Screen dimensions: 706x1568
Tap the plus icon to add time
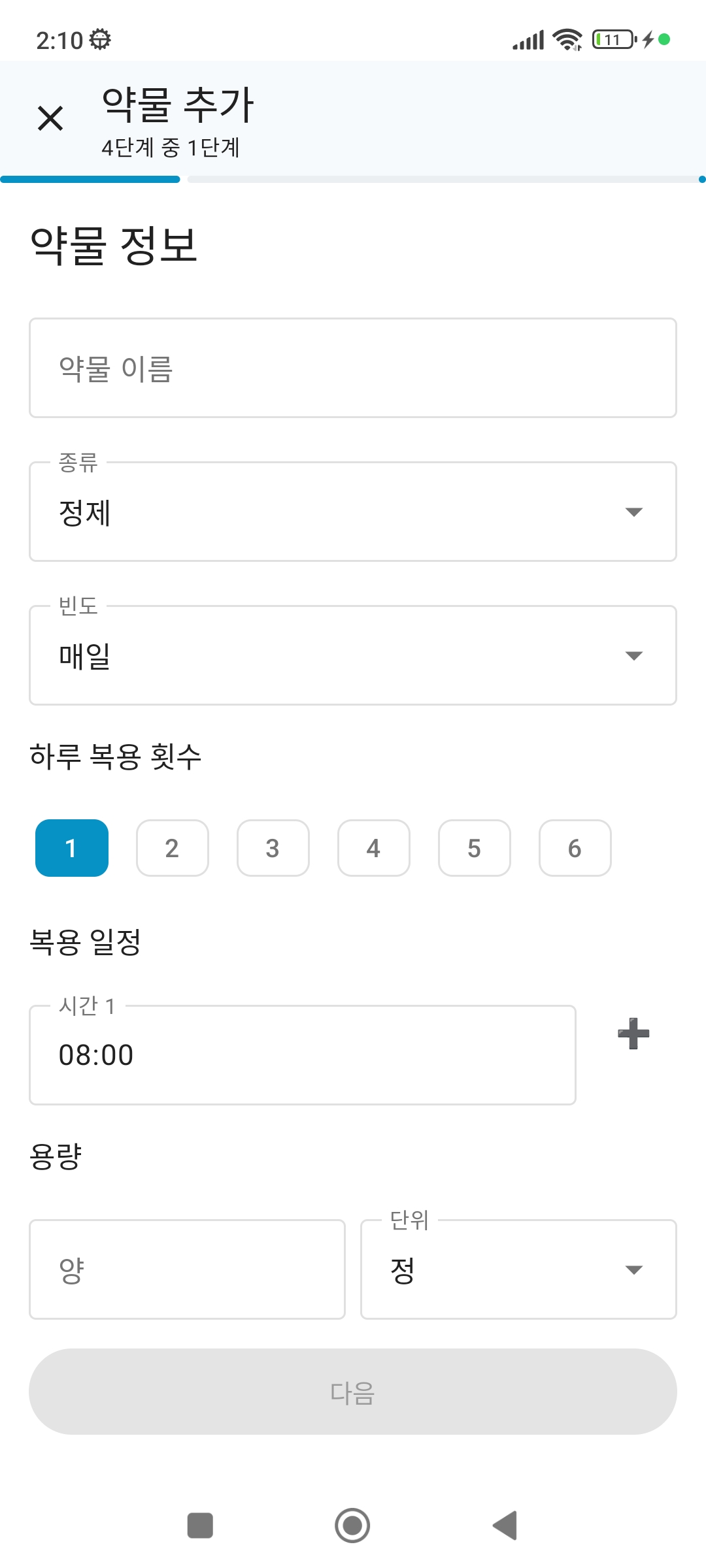click(633, 1034)
